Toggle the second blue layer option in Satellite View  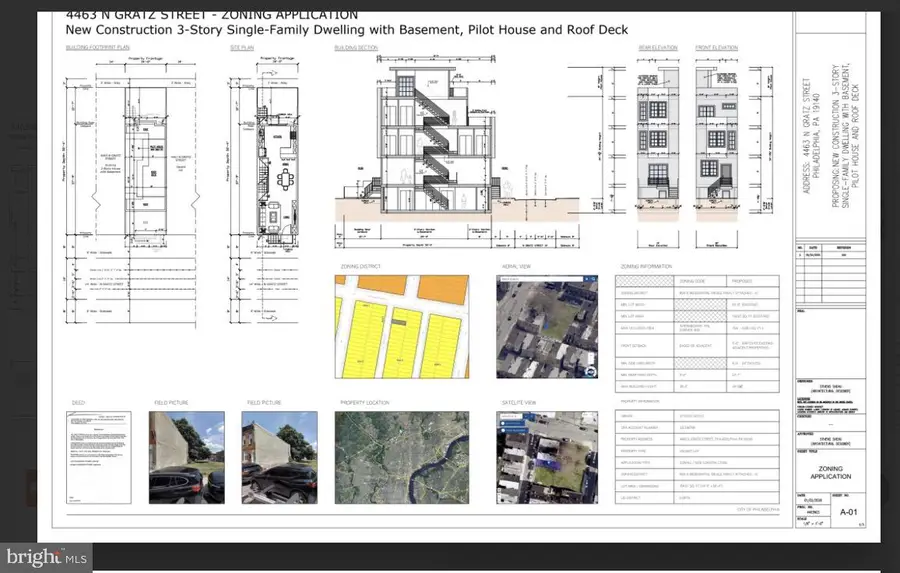point(514,430)
